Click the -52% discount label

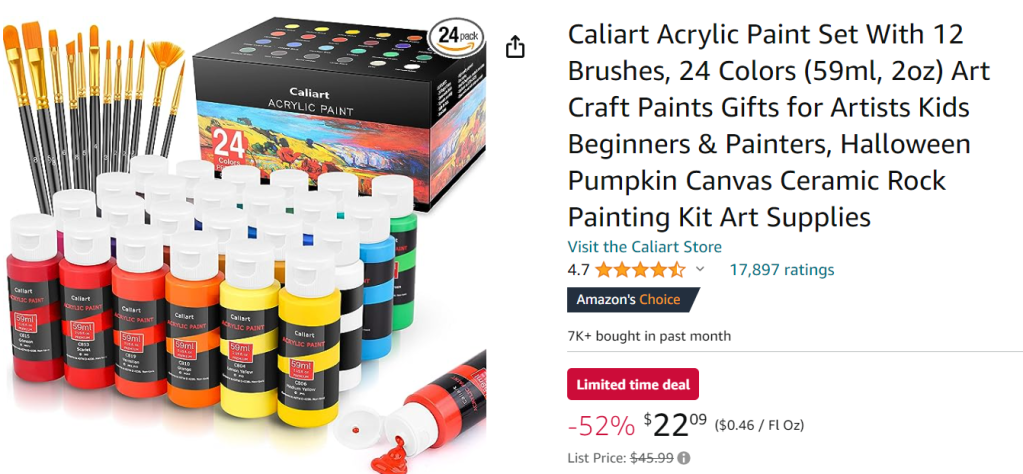[x=601, y=426]
